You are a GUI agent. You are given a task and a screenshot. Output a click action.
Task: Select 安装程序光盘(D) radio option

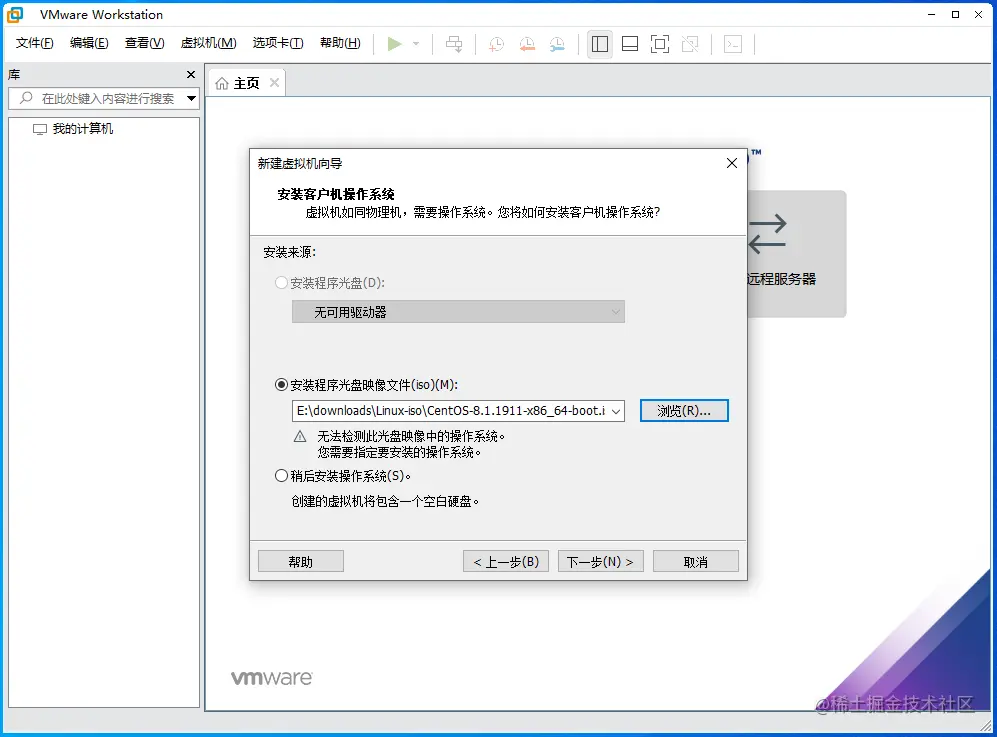282,283
